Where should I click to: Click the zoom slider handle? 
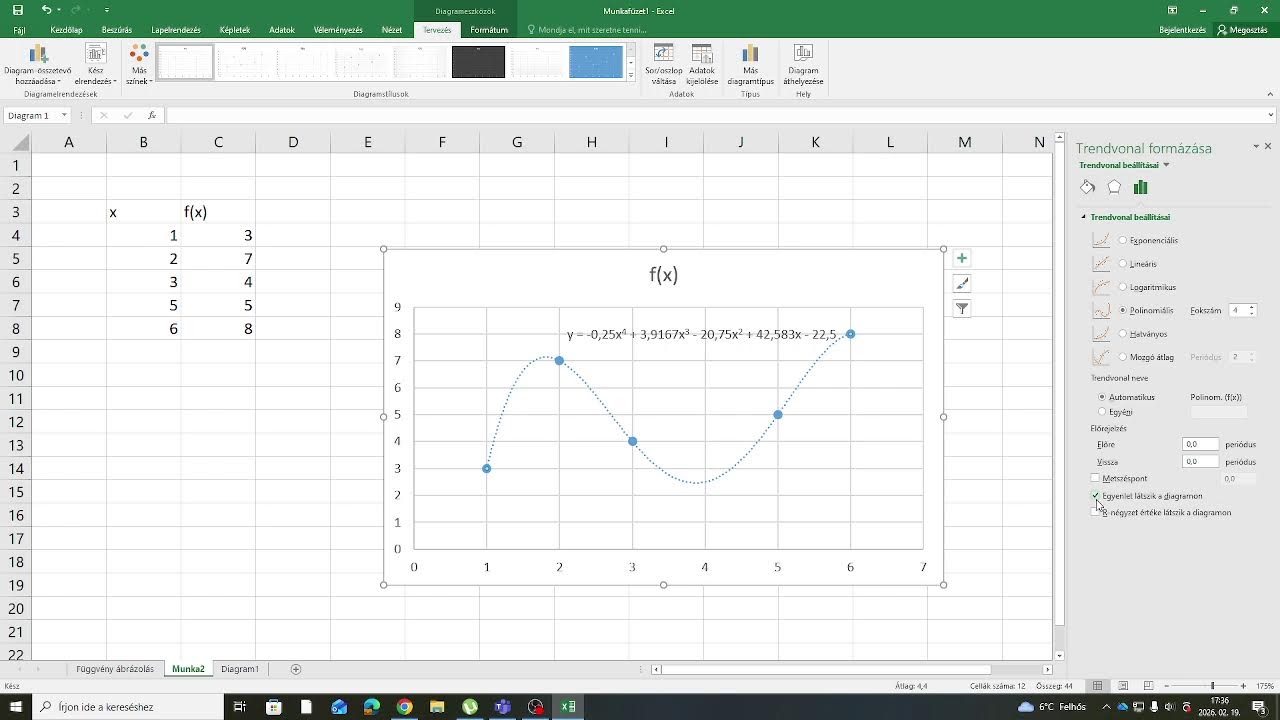click(1214, 686)
